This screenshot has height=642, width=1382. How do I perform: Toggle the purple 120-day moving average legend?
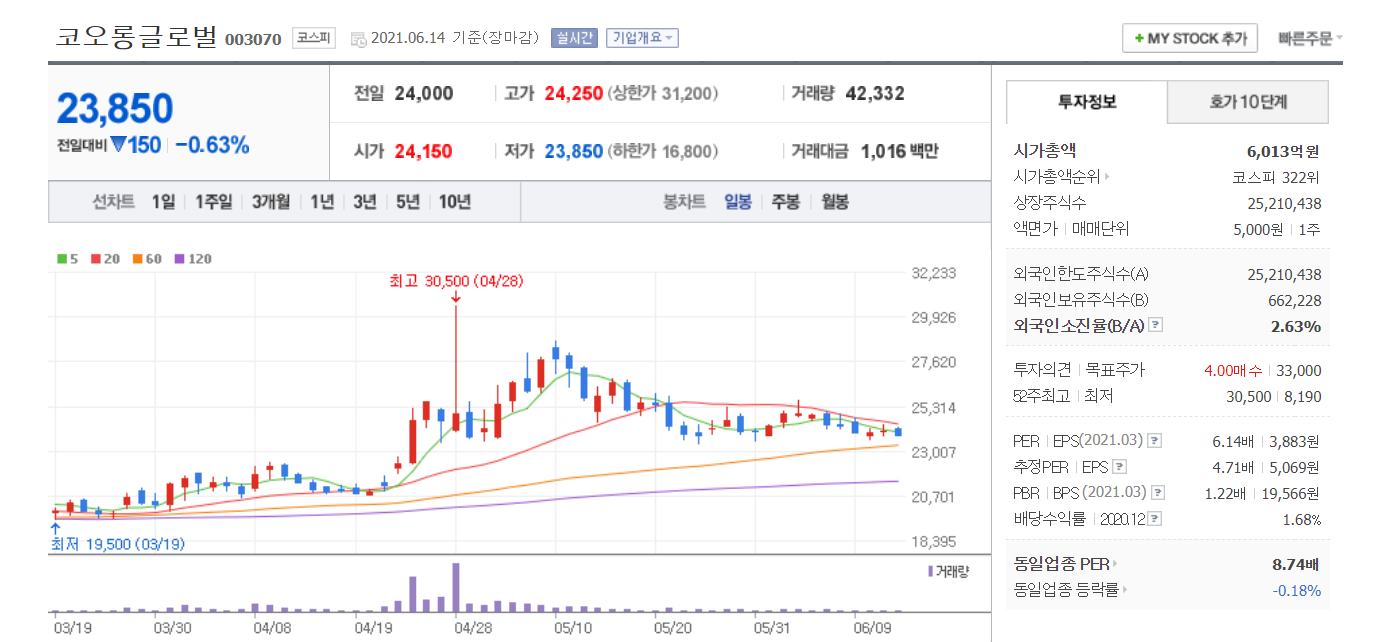192,259
